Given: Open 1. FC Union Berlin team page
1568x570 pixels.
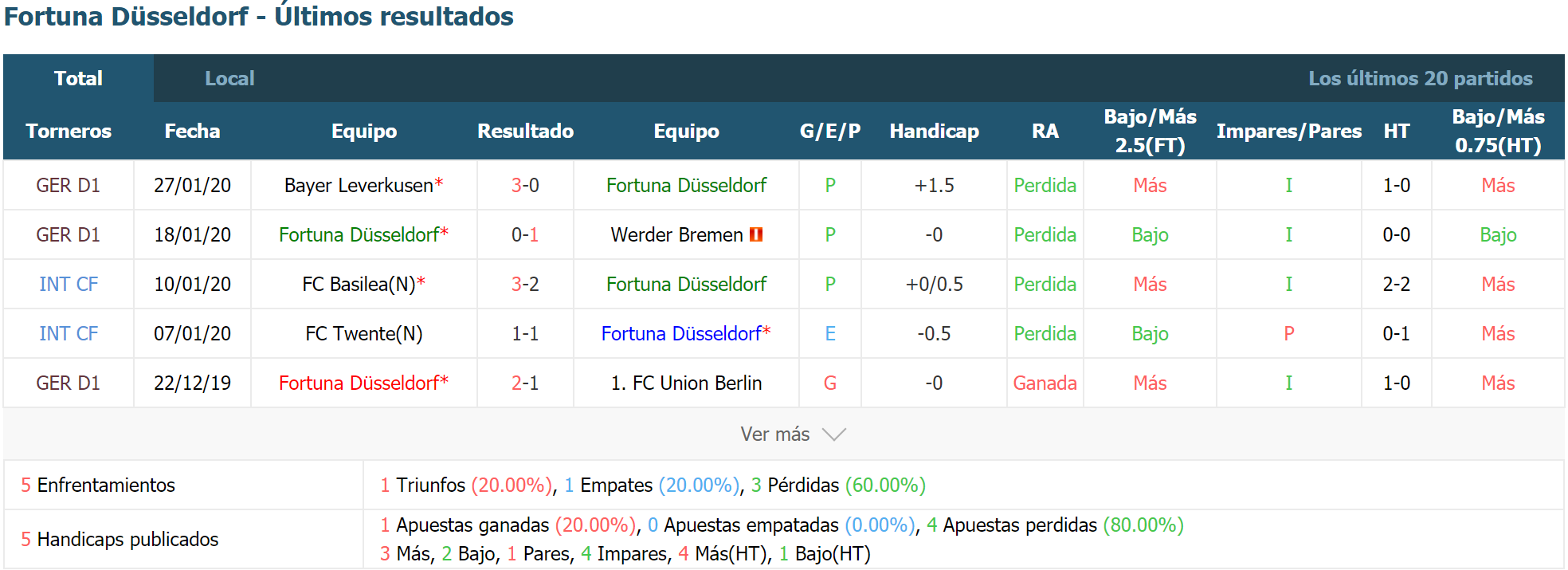Looking at the screenshot, I should point(686,383).
